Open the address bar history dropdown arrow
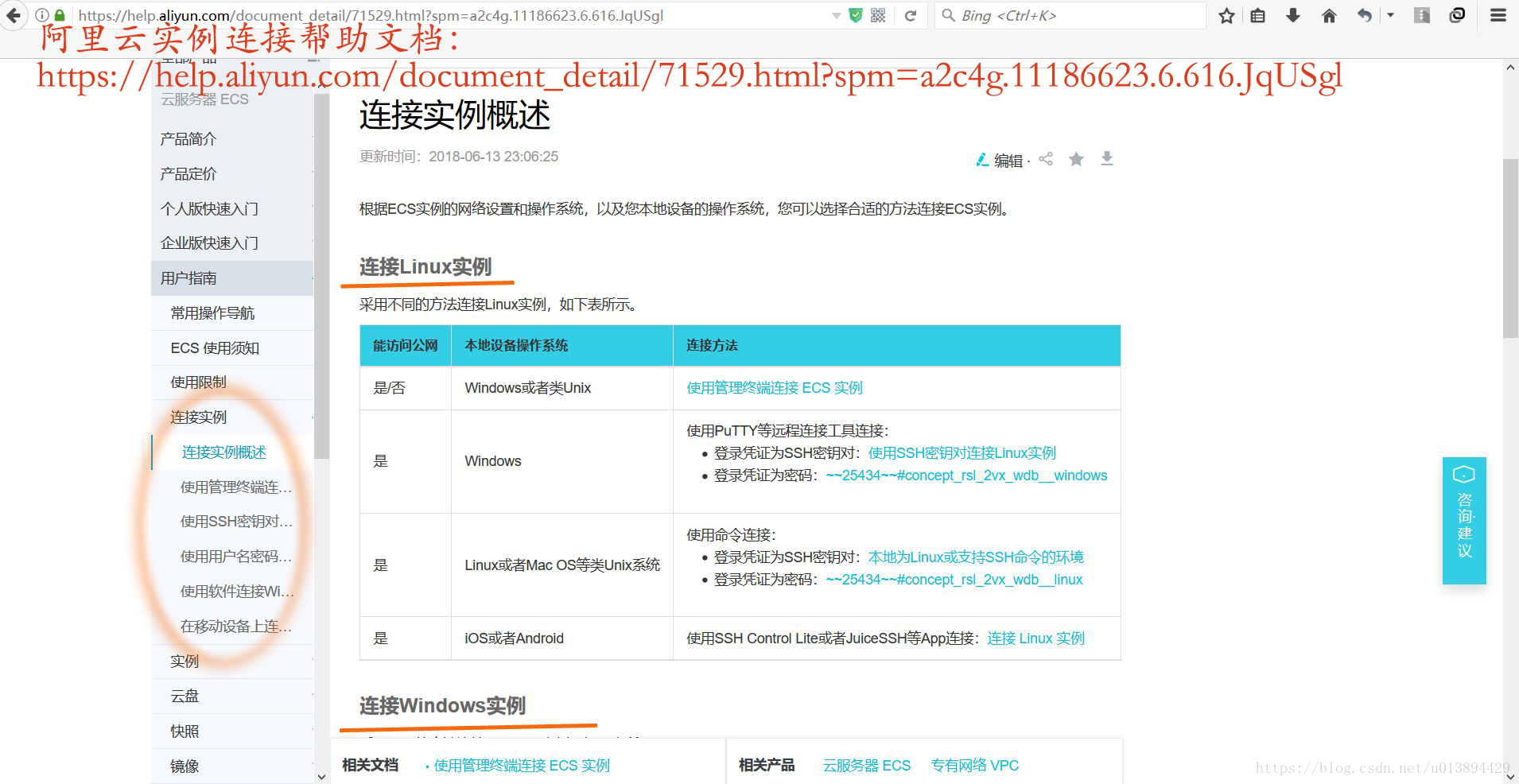The image size is (1519, 784). tap(836, 16)
